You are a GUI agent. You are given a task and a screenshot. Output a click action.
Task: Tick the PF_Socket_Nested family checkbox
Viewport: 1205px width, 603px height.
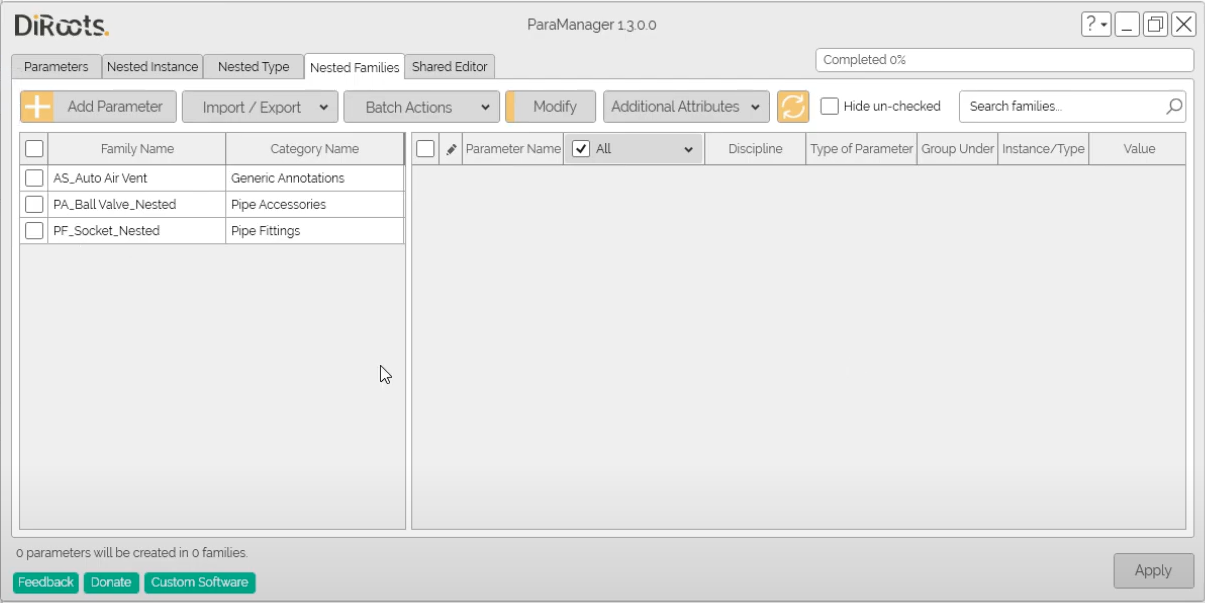34,231
